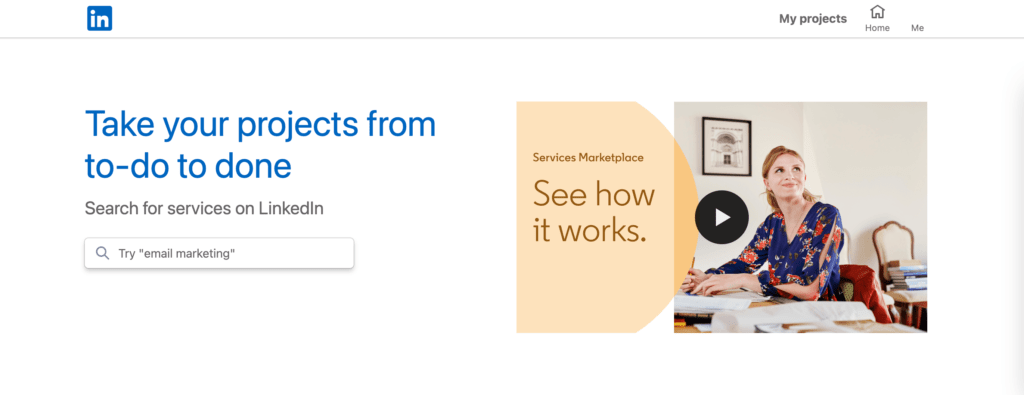Play the See how it works video
Screen dimensions: 1024x395
coord(722,217)
